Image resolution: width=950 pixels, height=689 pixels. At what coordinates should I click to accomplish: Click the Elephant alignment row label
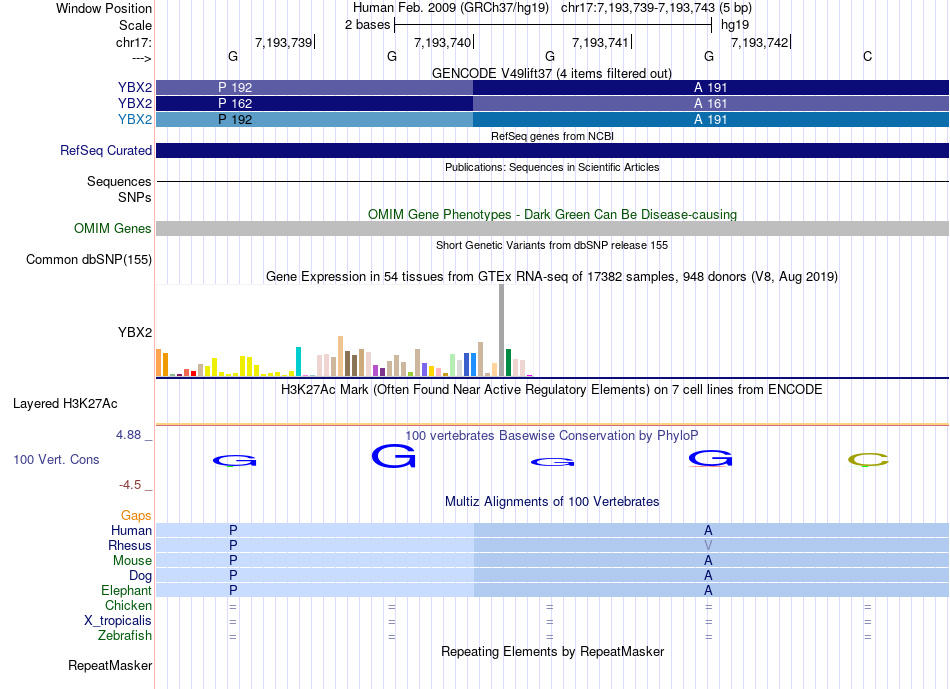pos(126,590)
